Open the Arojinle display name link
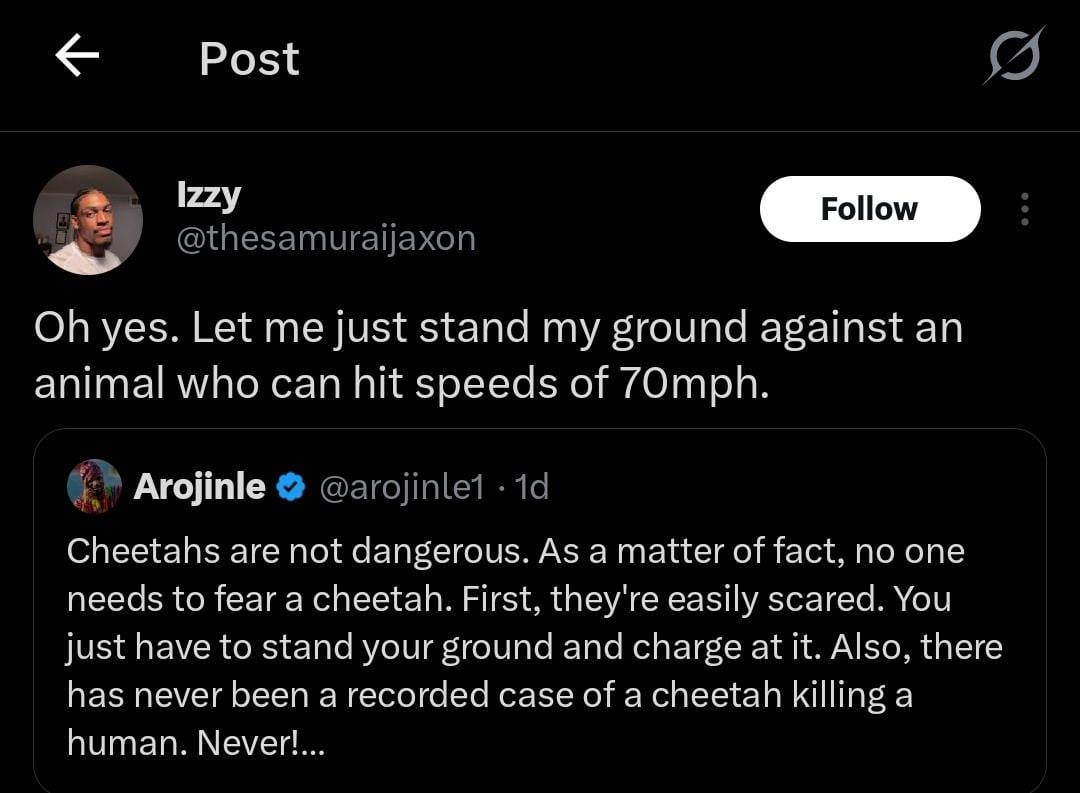The image size is (1080, 793). 199,487
